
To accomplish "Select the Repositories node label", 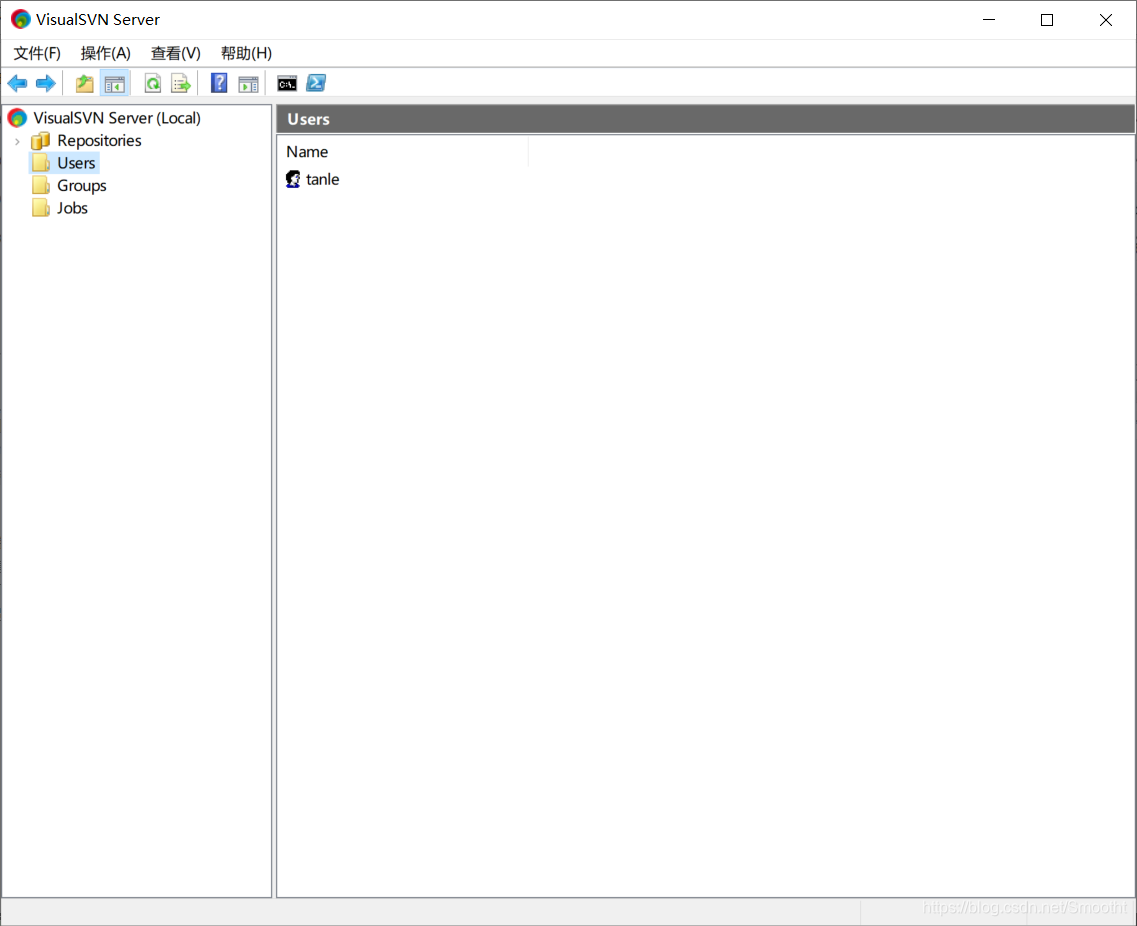I will click(x=99, y=141).
